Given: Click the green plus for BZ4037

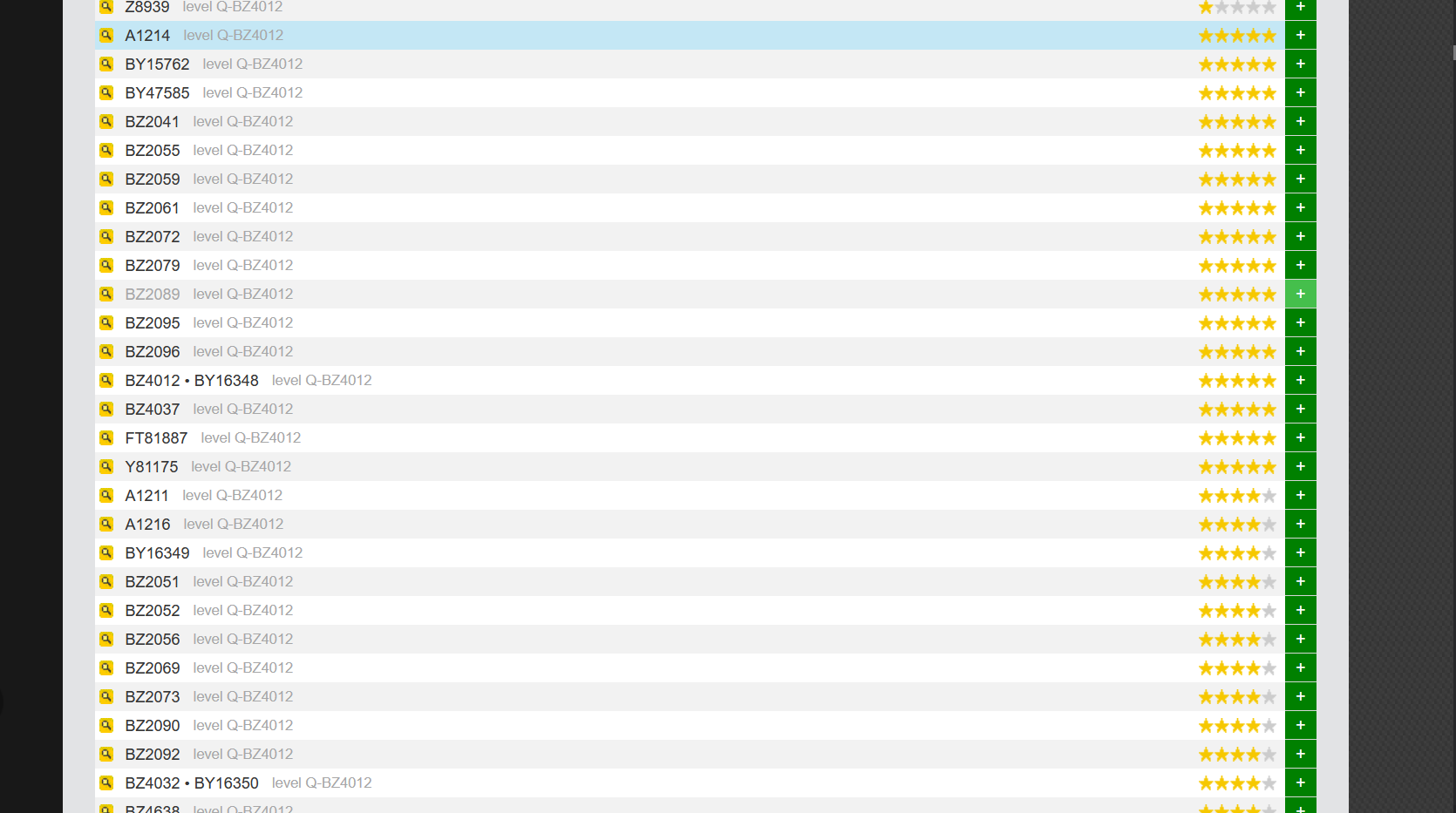Looking at the screenshot, I should pos(1300,410).
